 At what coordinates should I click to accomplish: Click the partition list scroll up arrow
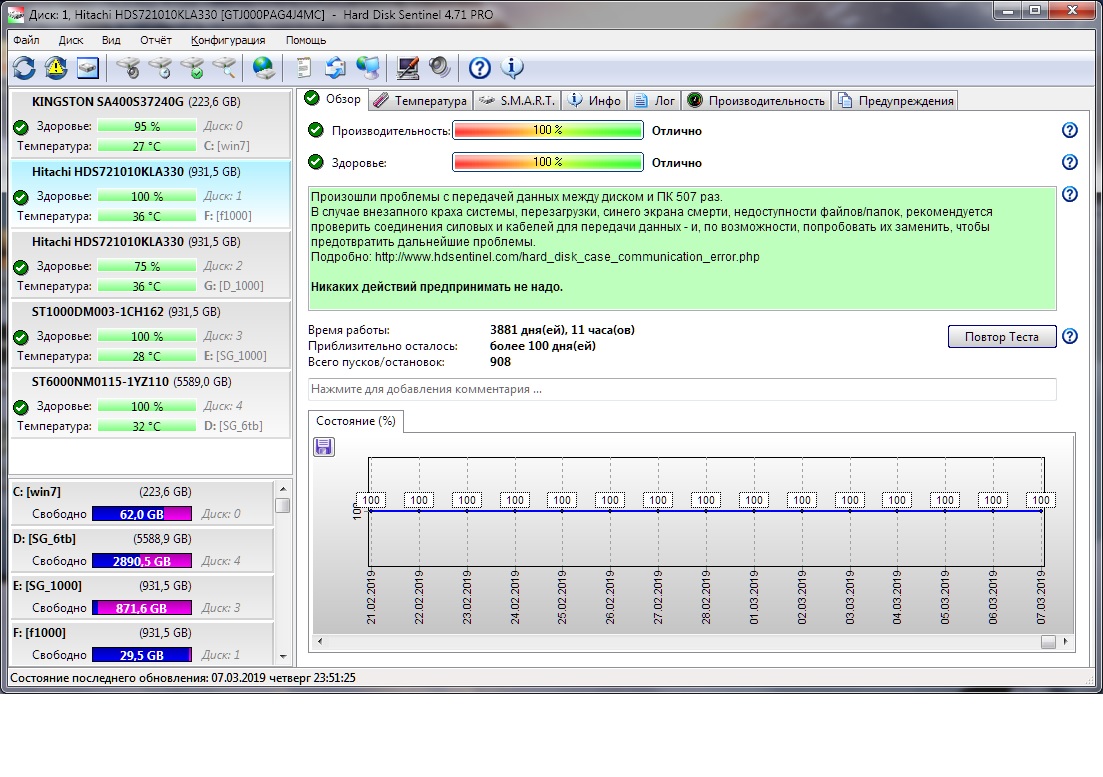[x=283, y=489]
